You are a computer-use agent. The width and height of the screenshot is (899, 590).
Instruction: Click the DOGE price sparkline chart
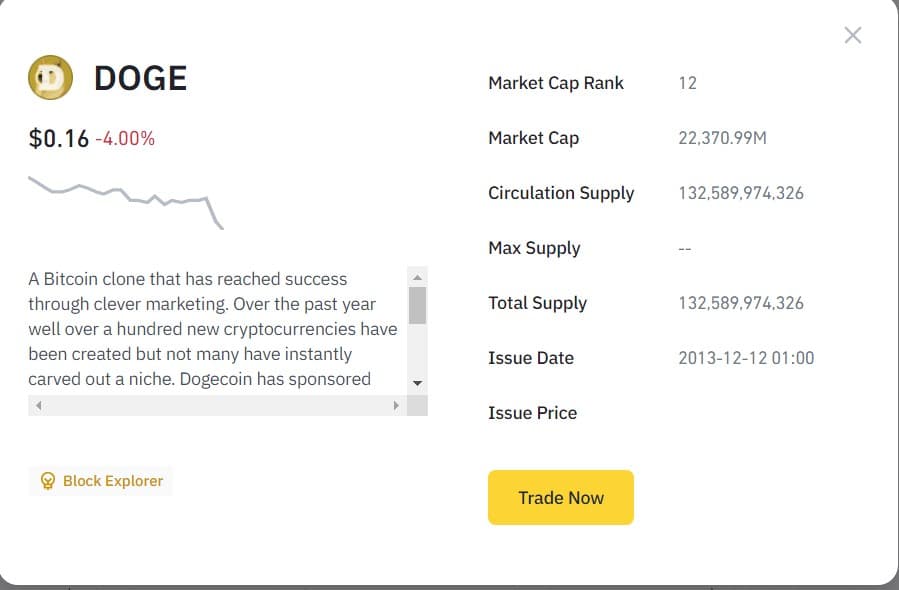click(126, 202)
